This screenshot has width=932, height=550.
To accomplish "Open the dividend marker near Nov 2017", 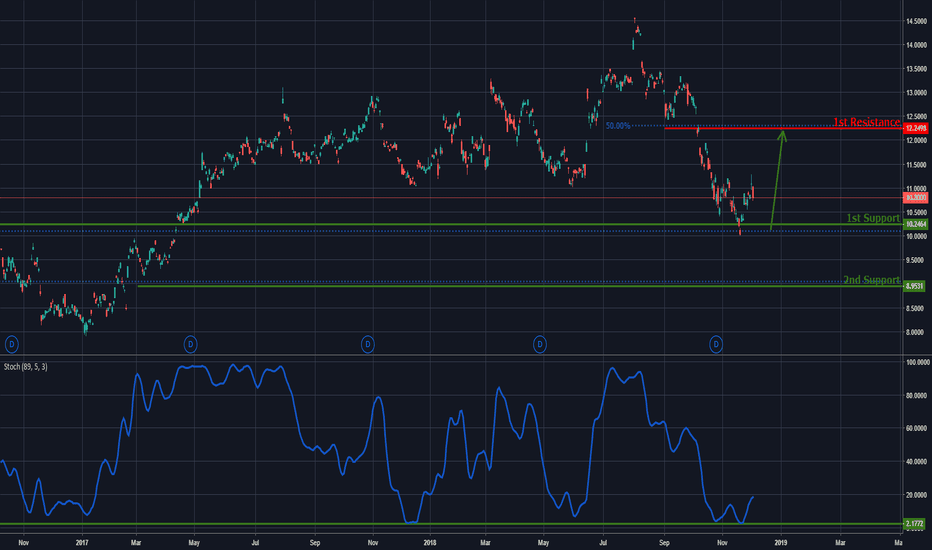I will [368, 344].
